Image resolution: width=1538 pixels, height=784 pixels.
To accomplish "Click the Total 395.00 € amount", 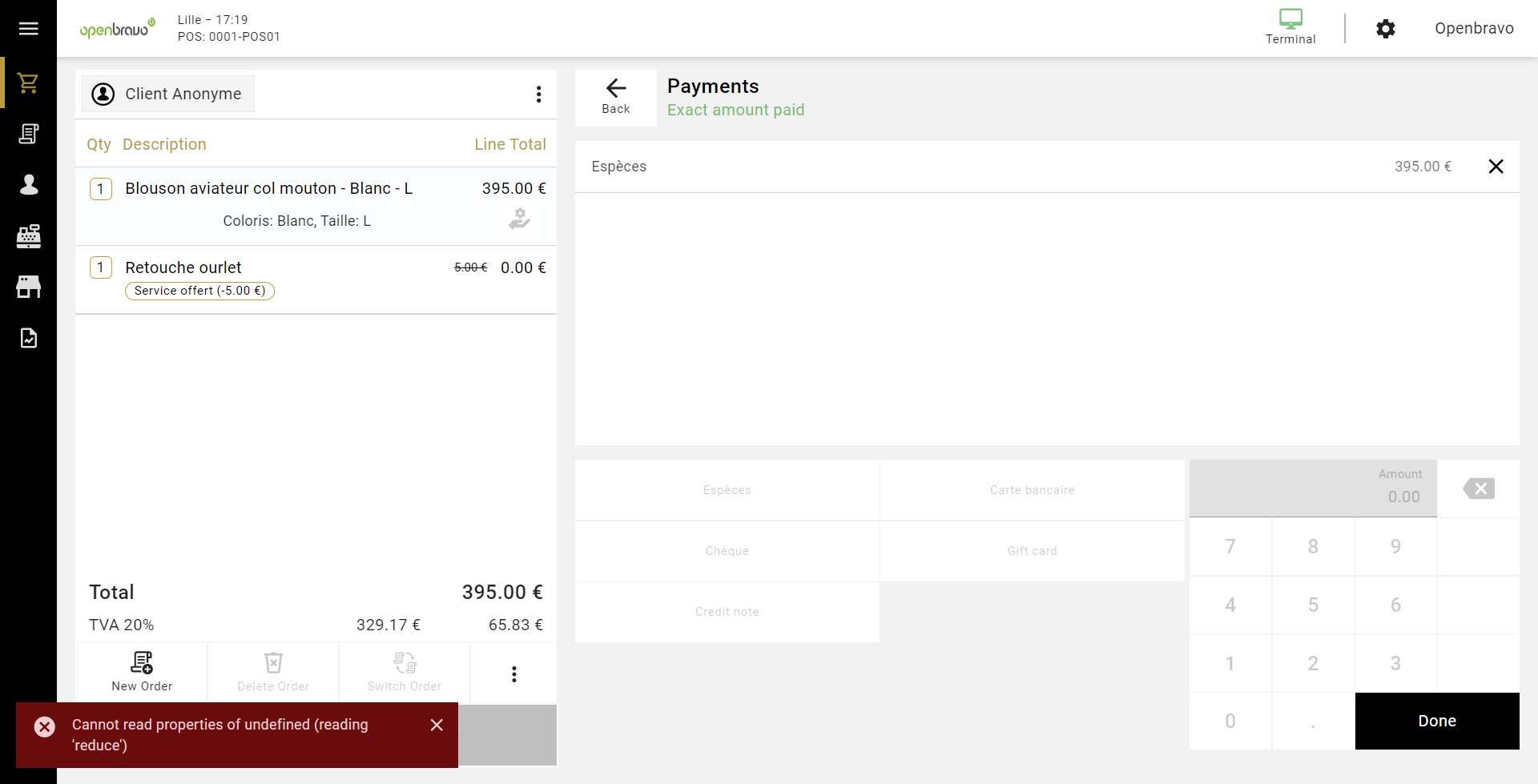I will (x=502, y=593).
